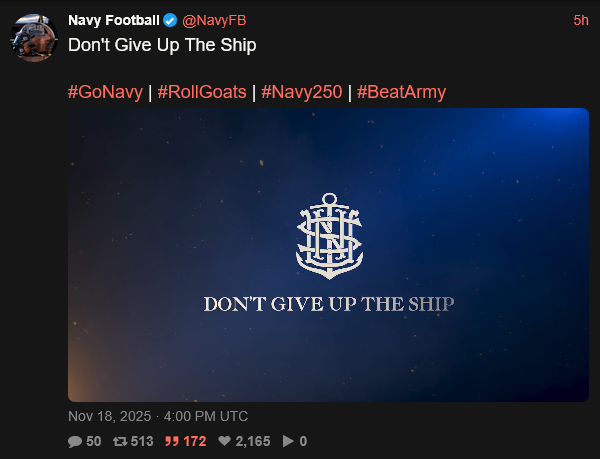The height and width of the screenshot is (459, 600).
Task: Click the anchor monogram logo in the image
Action: pyautogui.click(x=329, y=236)
